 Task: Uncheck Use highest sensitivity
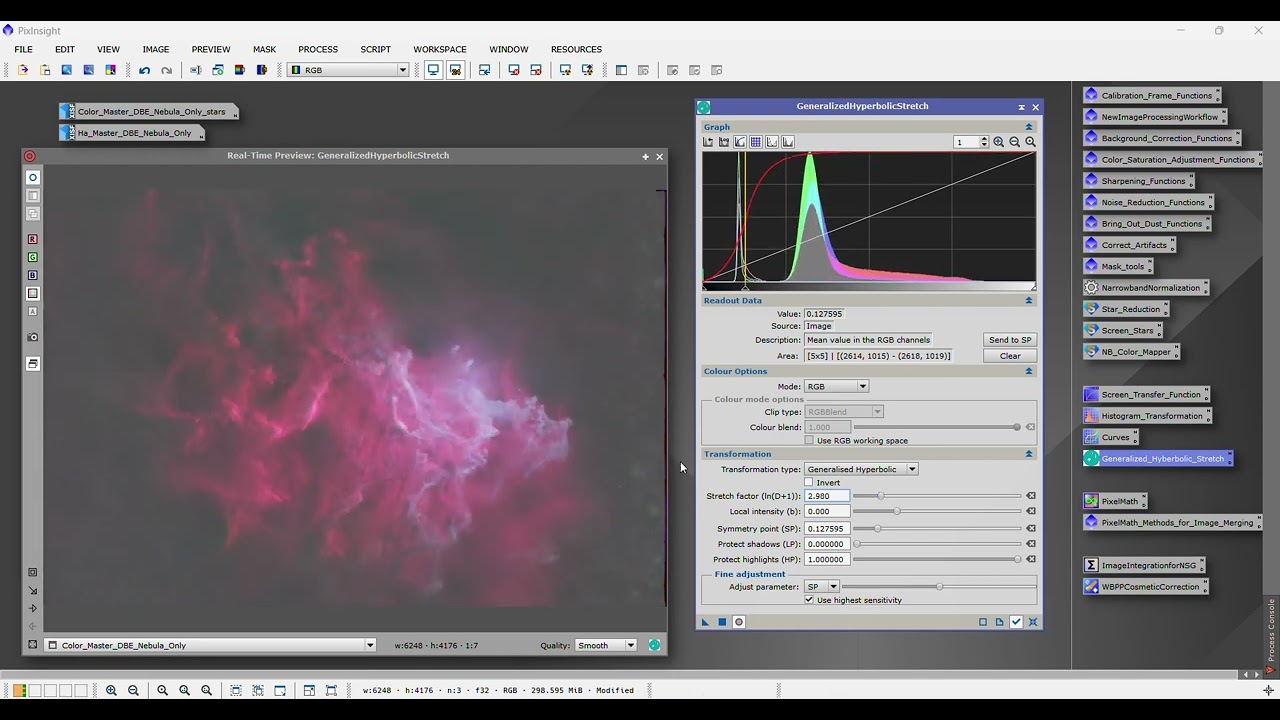(x=809, y=600)
